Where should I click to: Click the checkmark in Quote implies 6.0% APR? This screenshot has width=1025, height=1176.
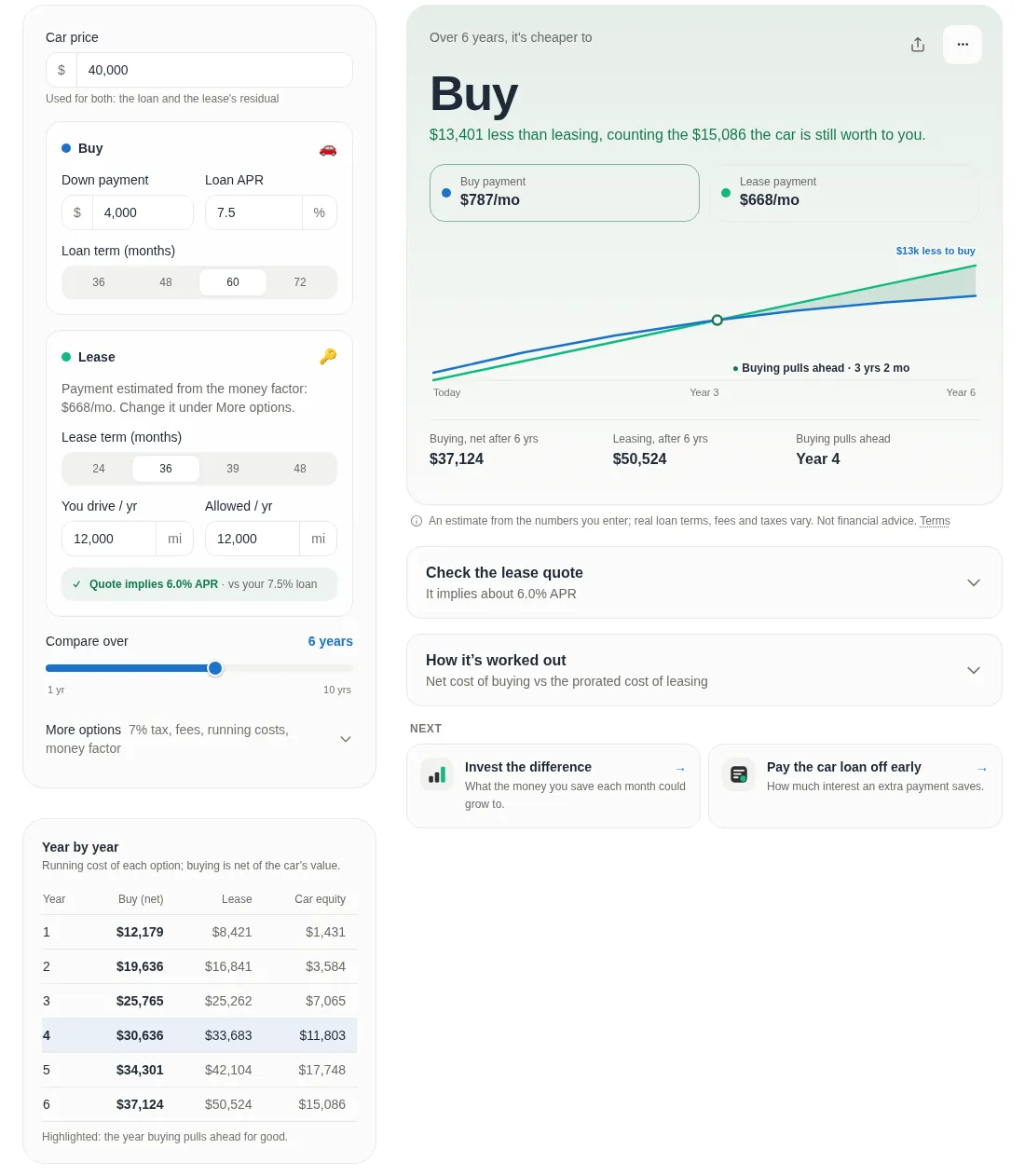click(x=76, y=584)
